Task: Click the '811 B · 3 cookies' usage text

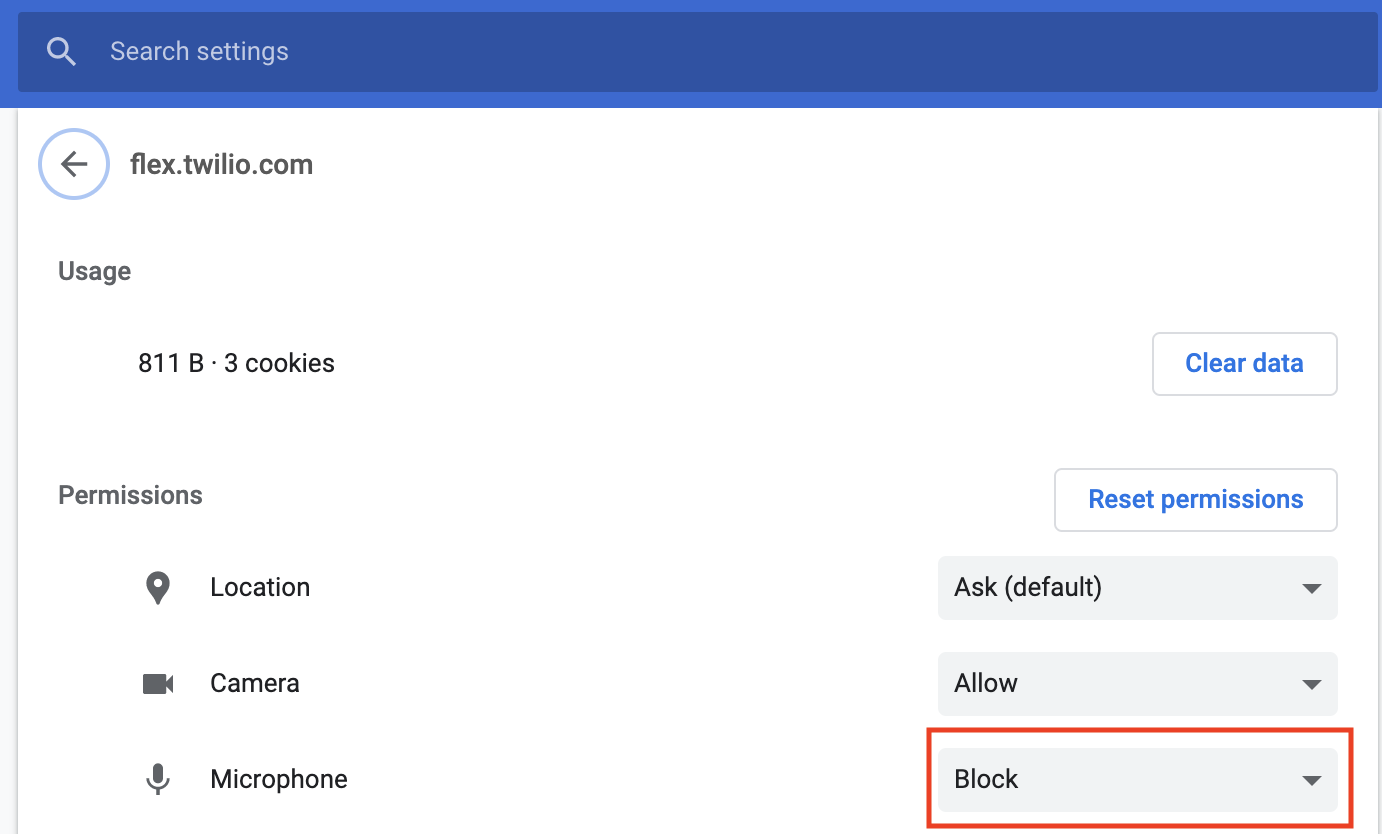Action: point(237,363)
